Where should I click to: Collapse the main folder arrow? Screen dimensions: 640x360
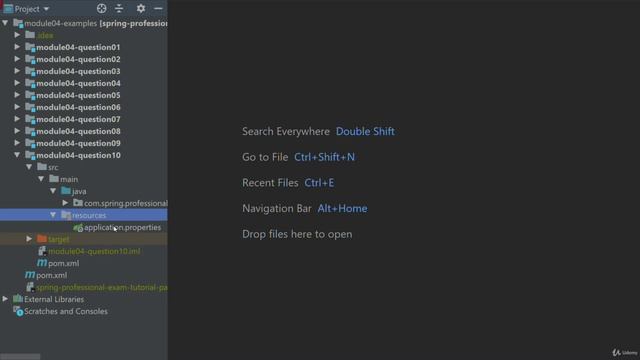point(41,179)
